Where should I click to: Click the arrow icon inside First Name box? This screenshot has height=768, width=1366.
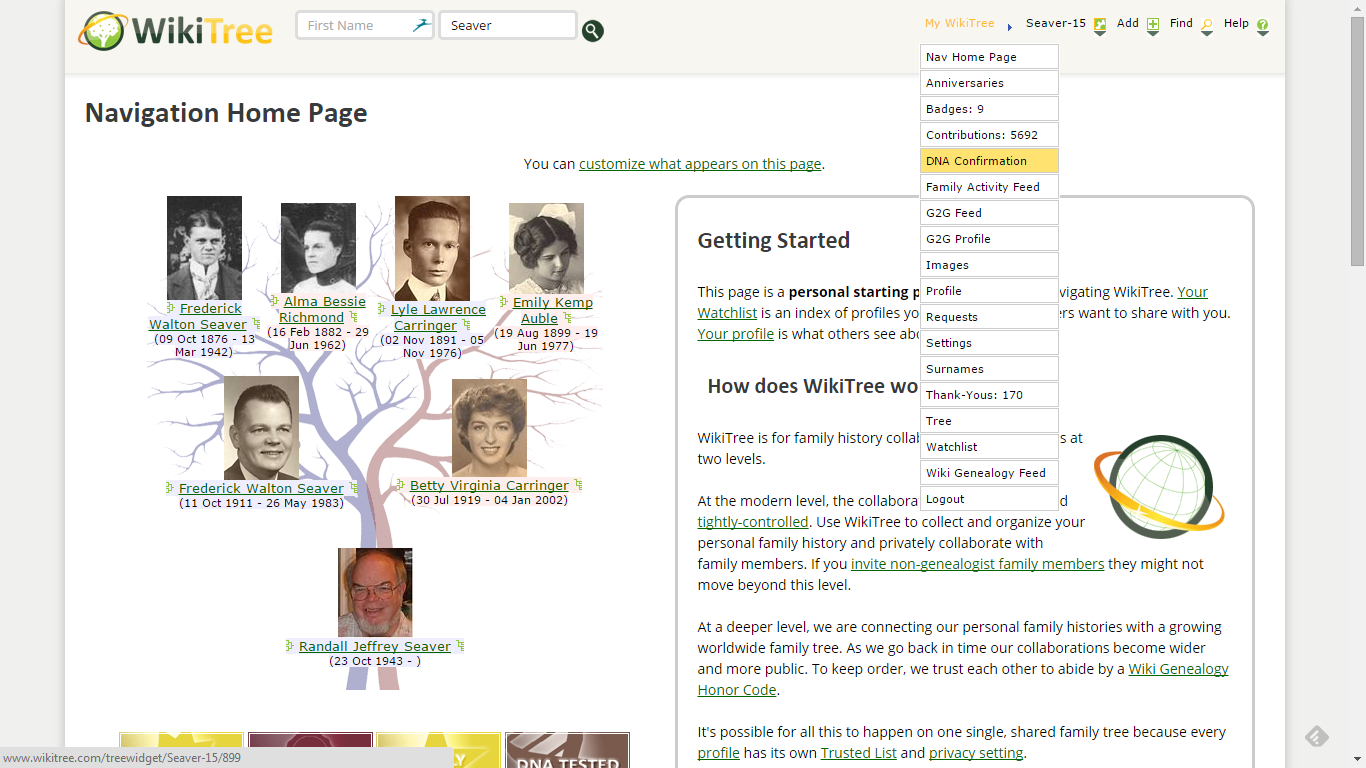420,24
